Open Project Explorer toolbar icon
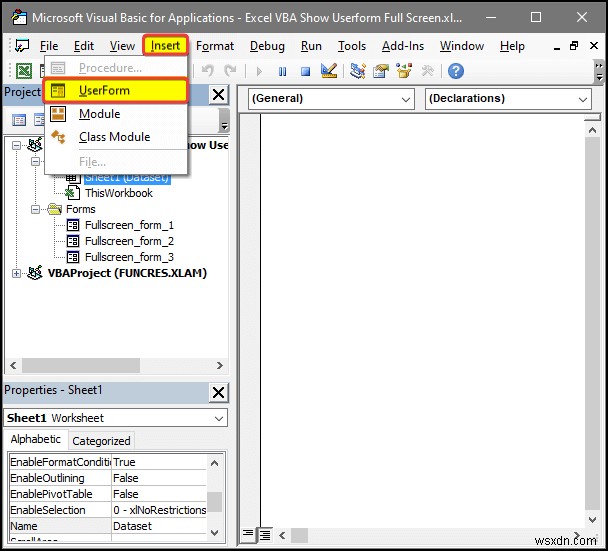Screen dimensions: 608x551 (358, 71)
